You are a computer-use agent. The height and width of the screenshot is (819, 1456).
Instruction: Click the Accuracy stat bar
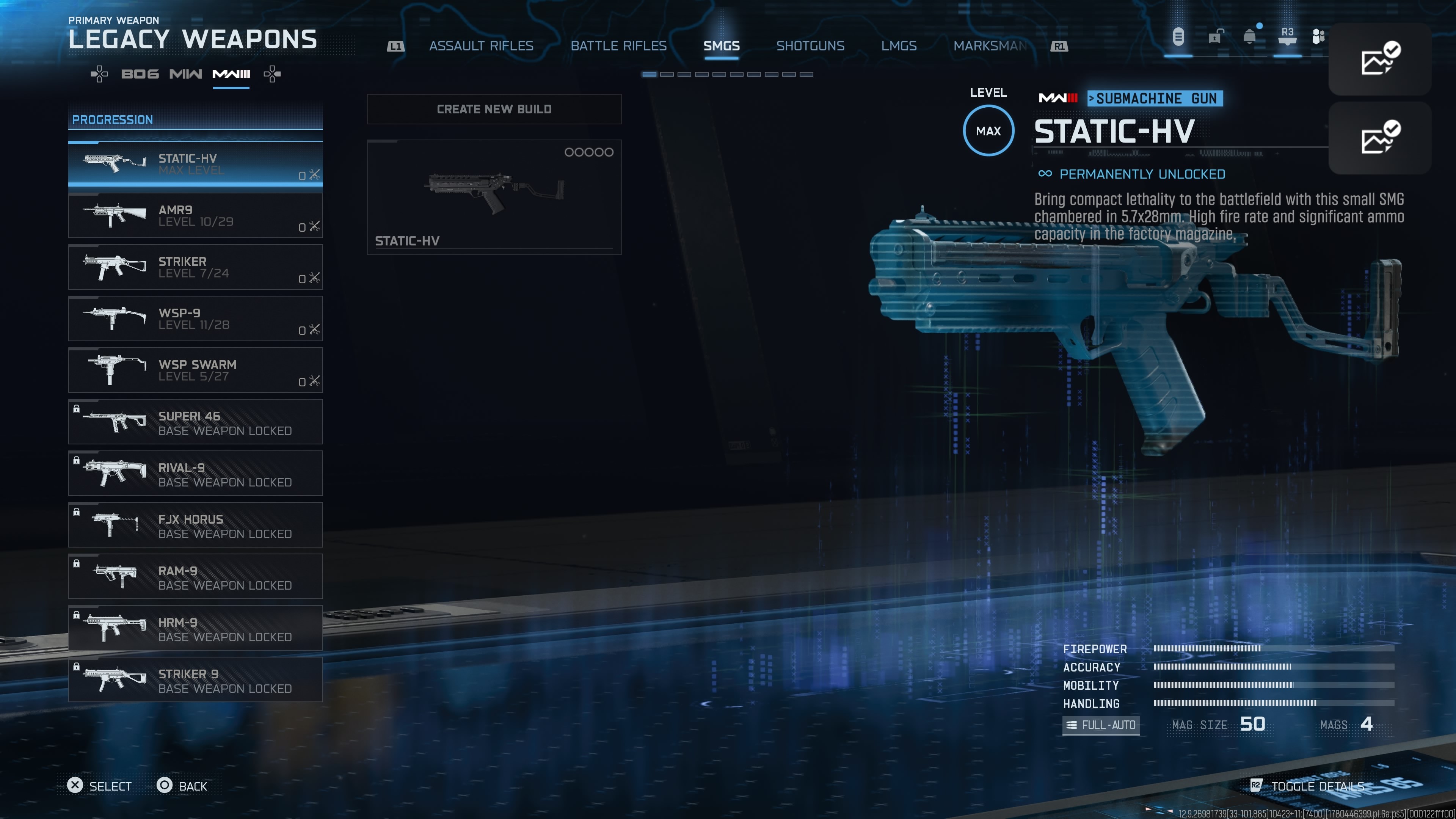point(1274,667)
